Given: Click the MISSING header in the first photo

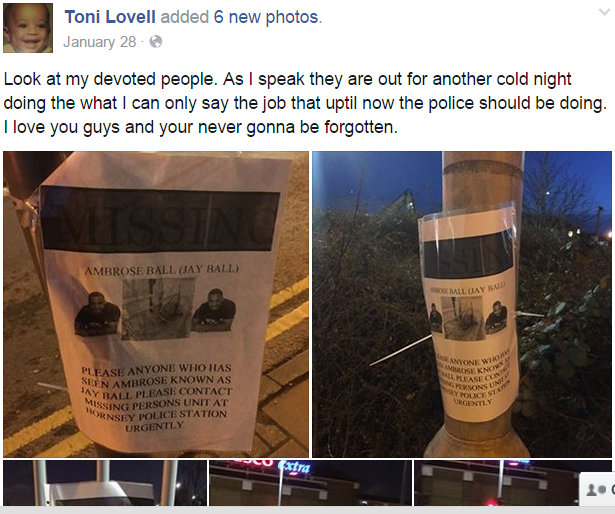Looking at the screenshot, I should click(x=160, y=220).
